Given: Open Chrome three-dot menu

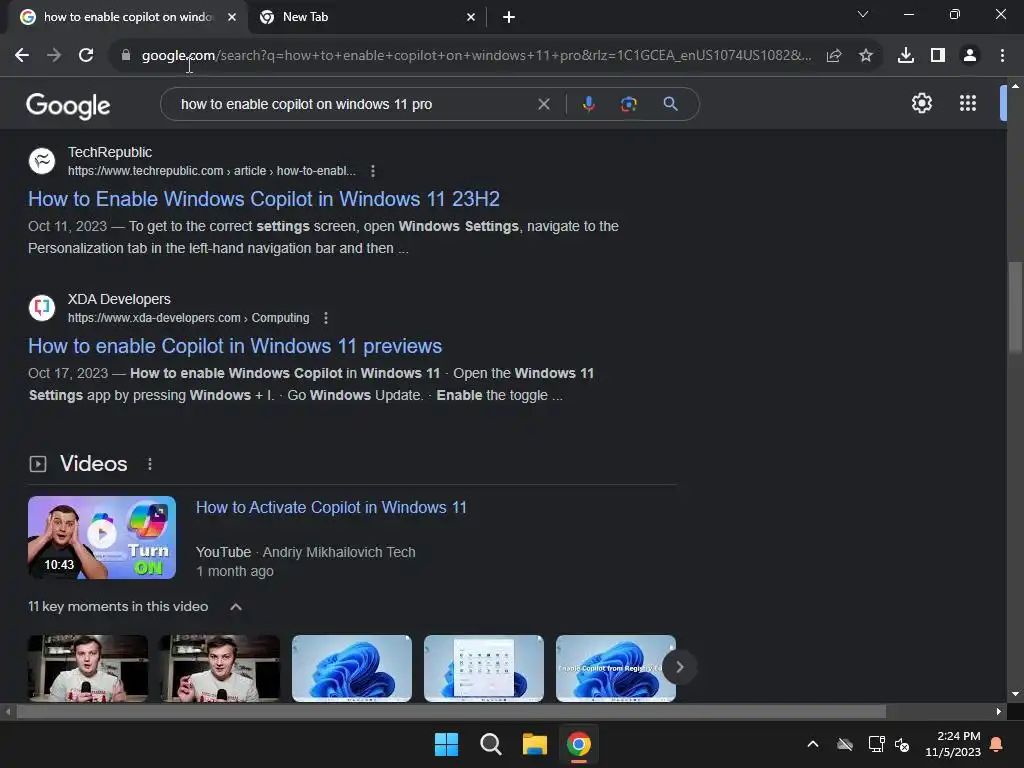Looking at the screenshot, I should [x=1002, y=56].
